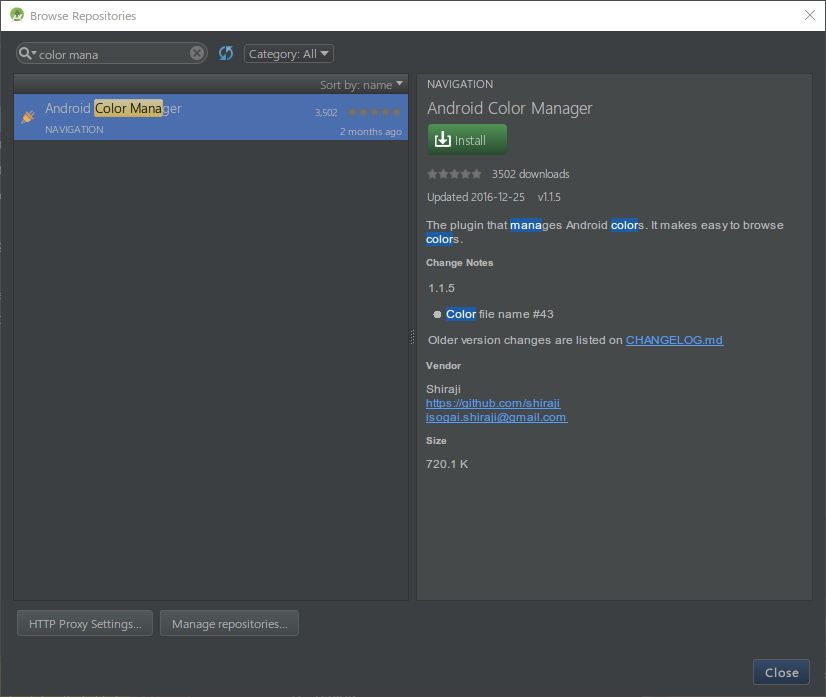Close the Browse Repositories window with X
Screen dimensions: 826x697
(x=810, y=15)
